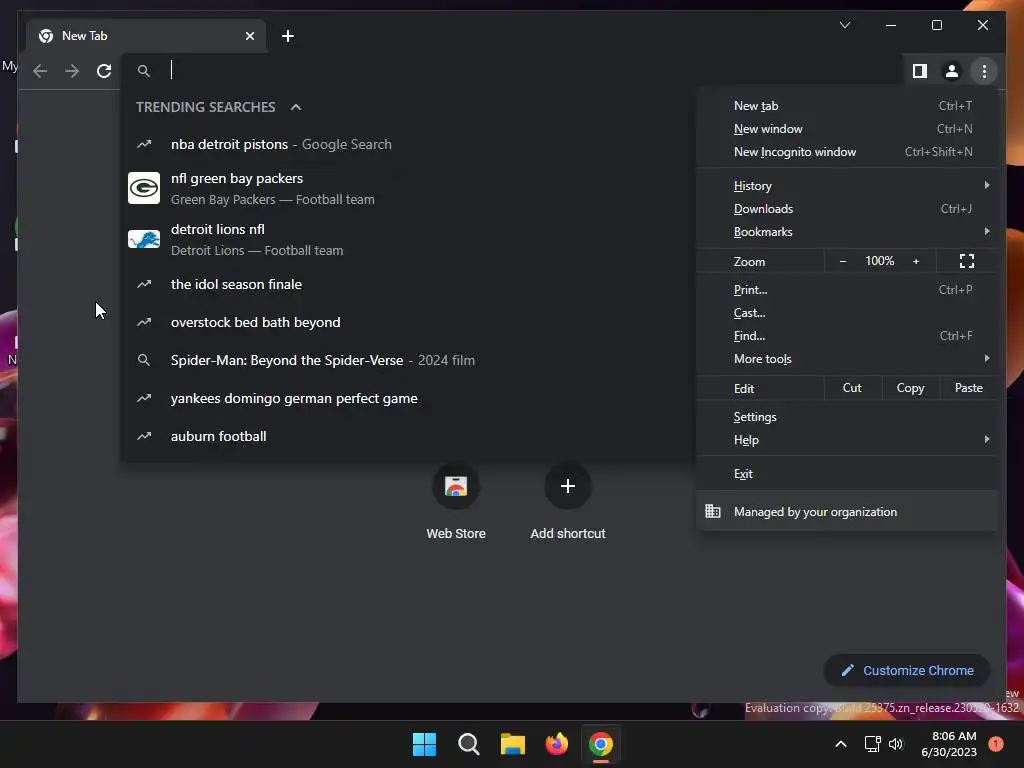Click the network icon in system tray
Viewport: 1024px width, 768px height.
coord(872,744)
